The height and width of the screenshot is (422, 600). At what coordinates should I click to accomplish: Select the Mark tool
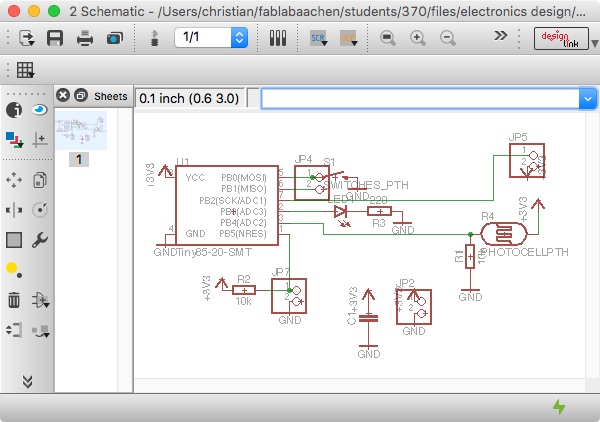coord(40,140)
